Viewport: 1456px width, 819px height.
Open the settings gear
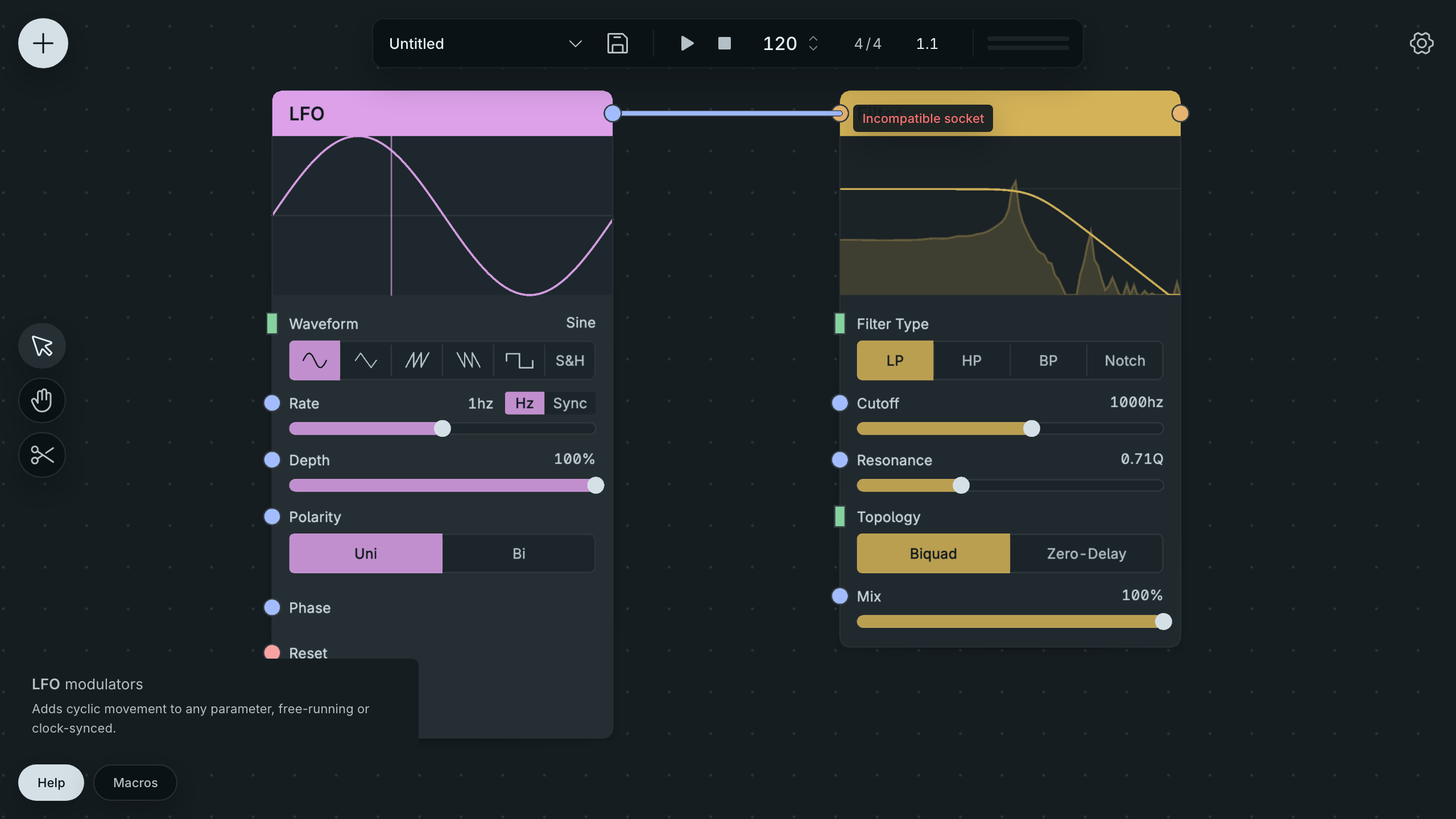click(x=1421, y=43)
